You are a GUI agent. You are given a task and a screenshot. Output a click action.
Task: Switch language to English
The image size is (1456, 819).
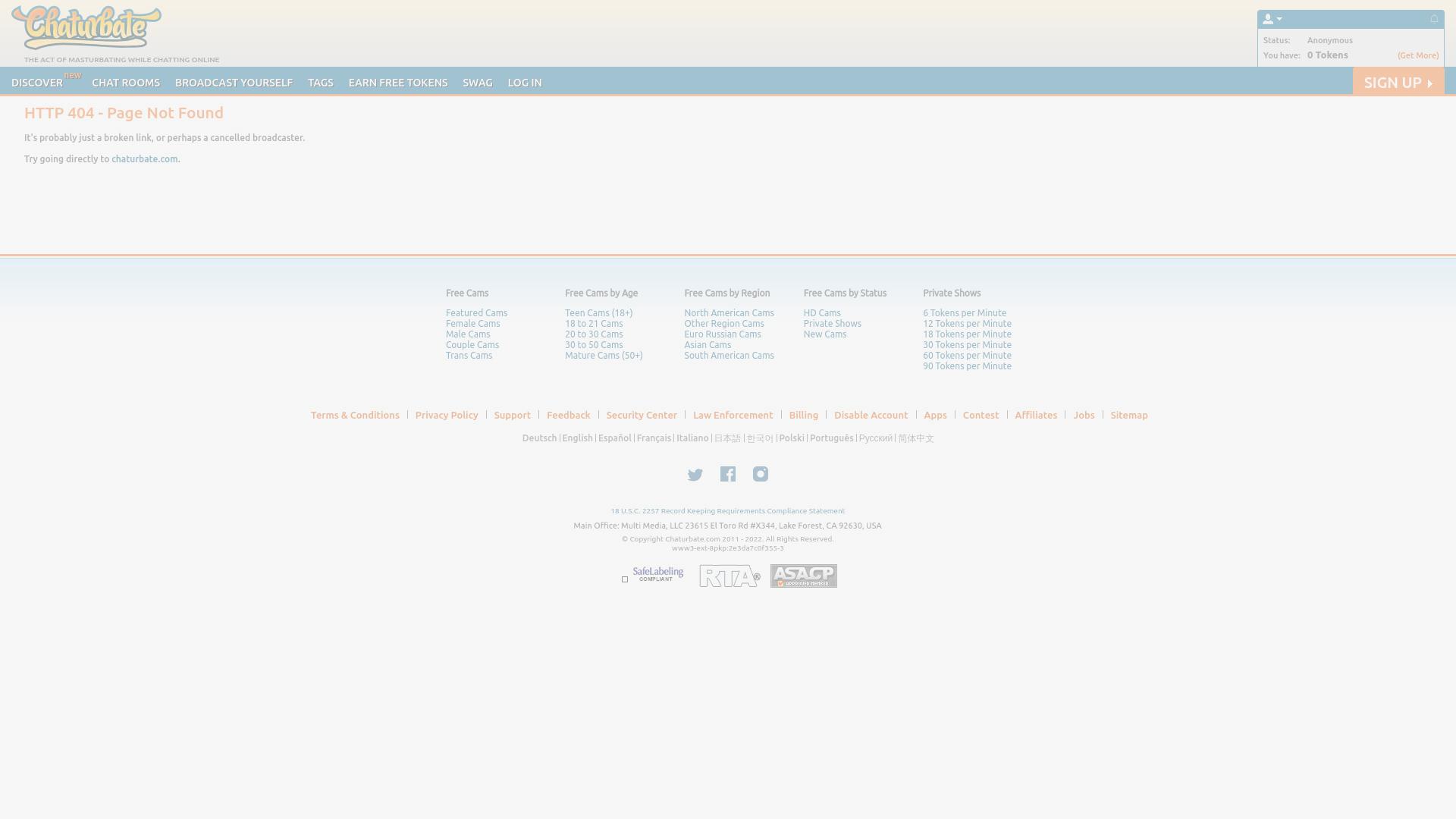pyautogui.click(x=578, y=438)
